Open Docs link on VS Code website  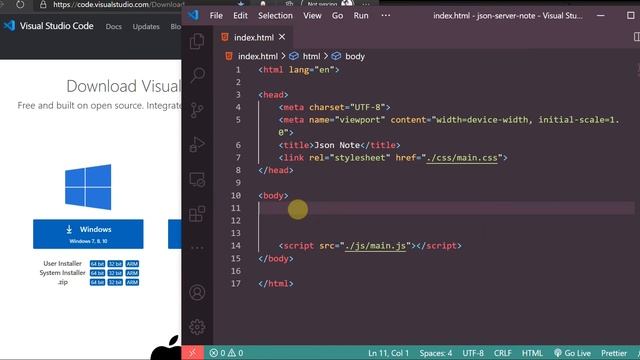[113, 27]
